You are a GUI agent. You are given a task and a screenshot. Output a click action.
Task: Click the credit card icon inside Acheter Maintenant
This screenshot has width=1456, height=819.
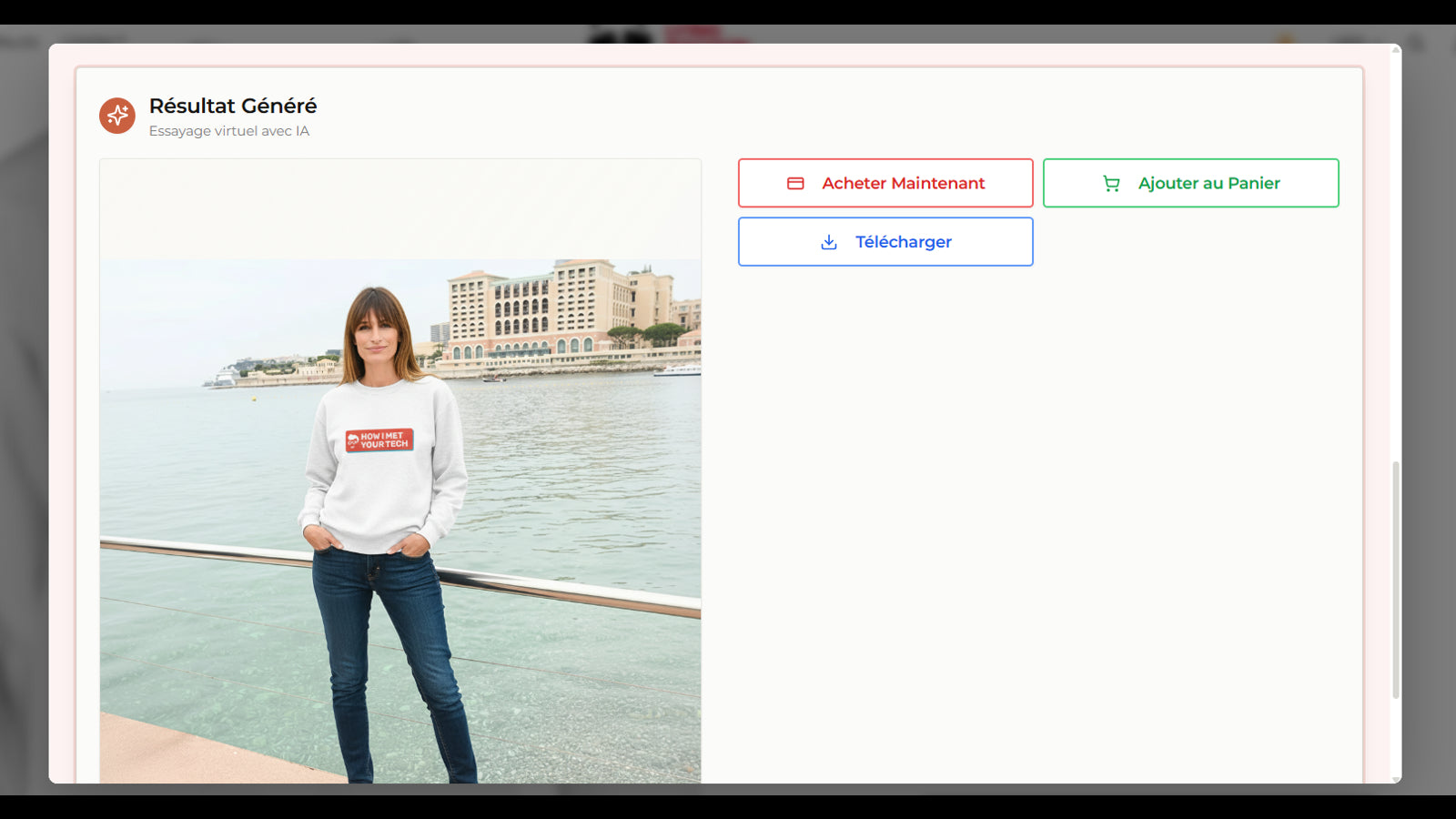click(794, 182)
